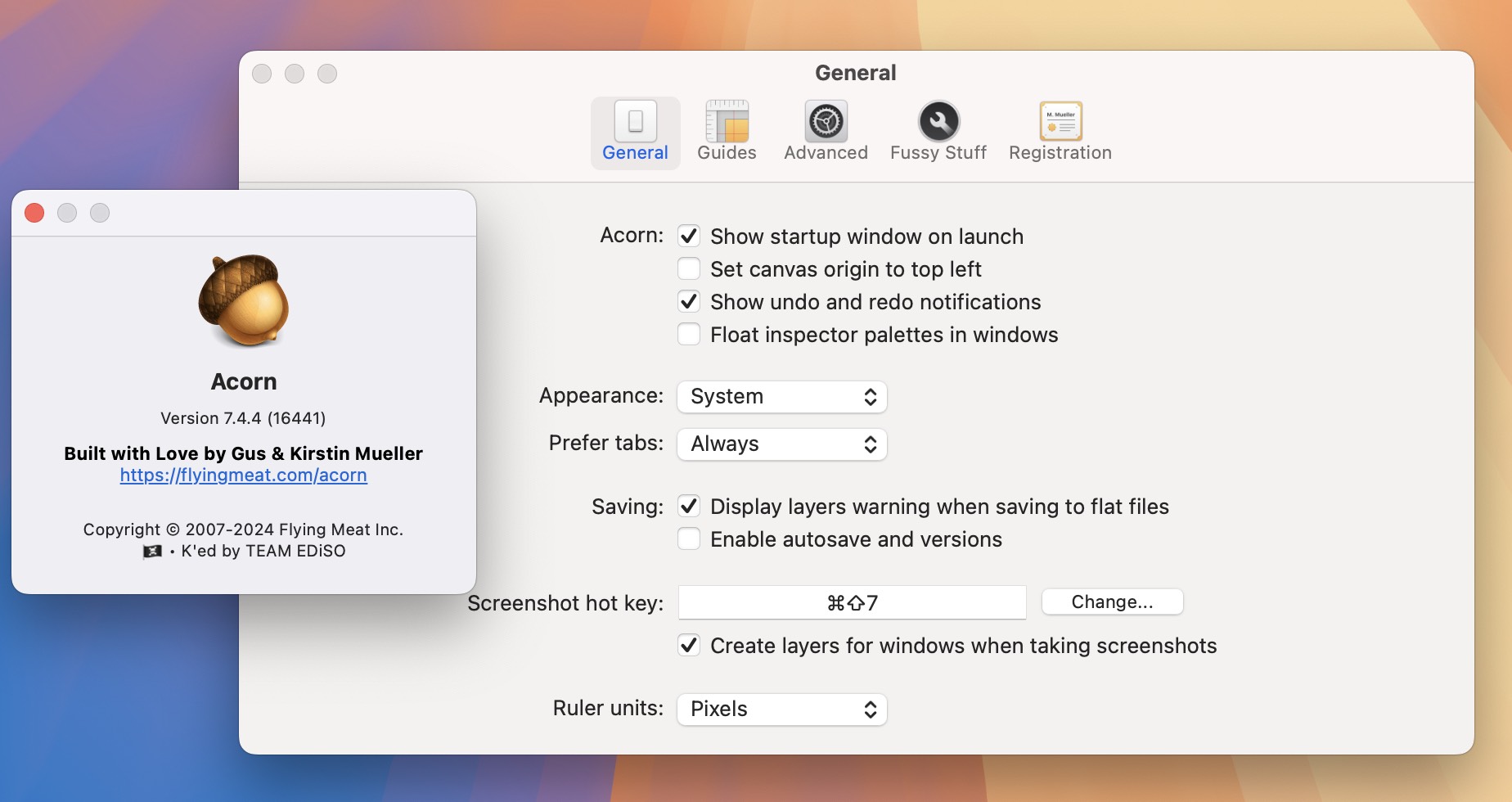Viewport: 1512px width, 802px height.
Task: Enable Float inspector palettes in windows
Action: (689, 335)
